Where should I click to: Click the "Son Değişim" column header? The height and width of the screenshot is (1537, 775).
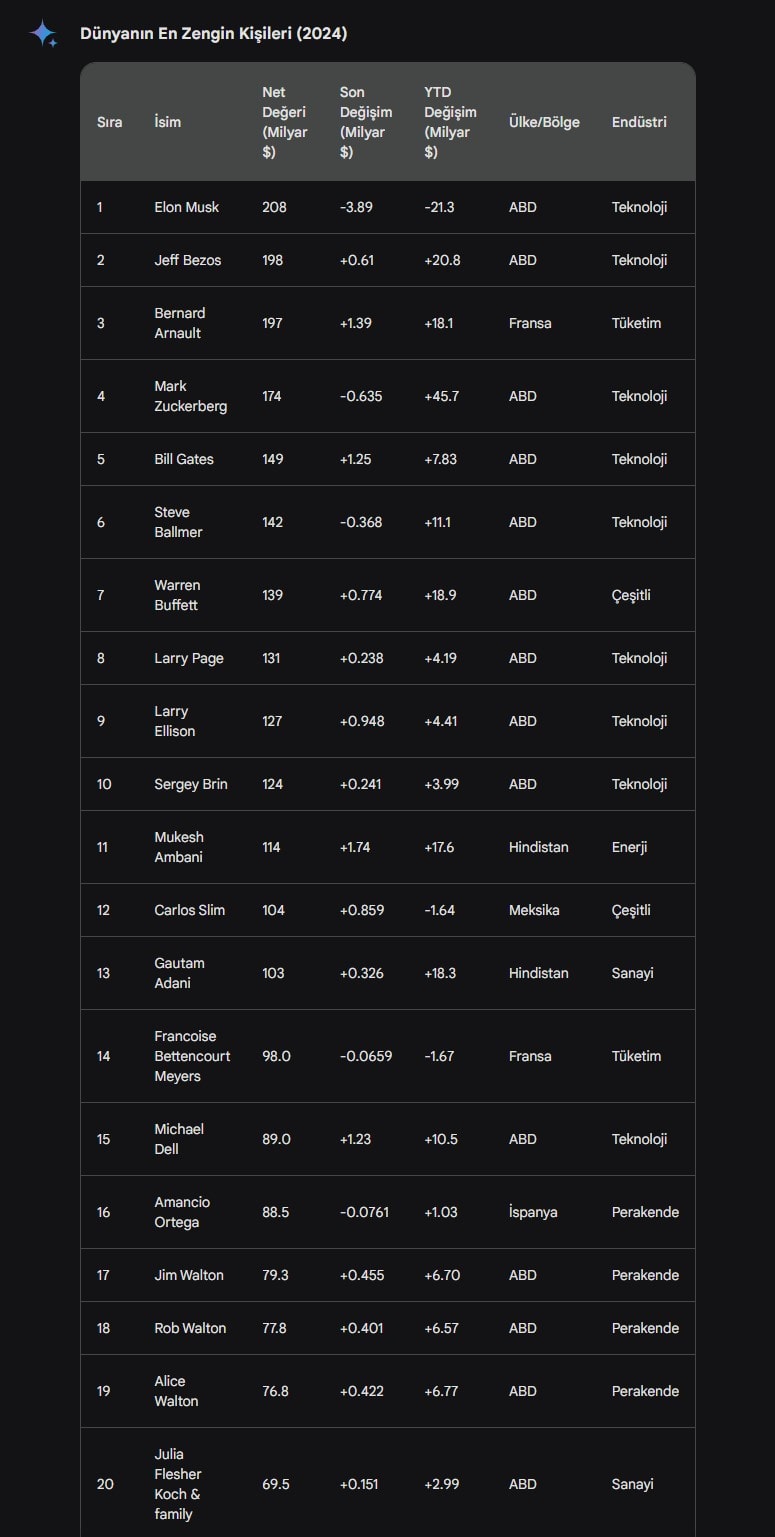[x=365, y=122]
